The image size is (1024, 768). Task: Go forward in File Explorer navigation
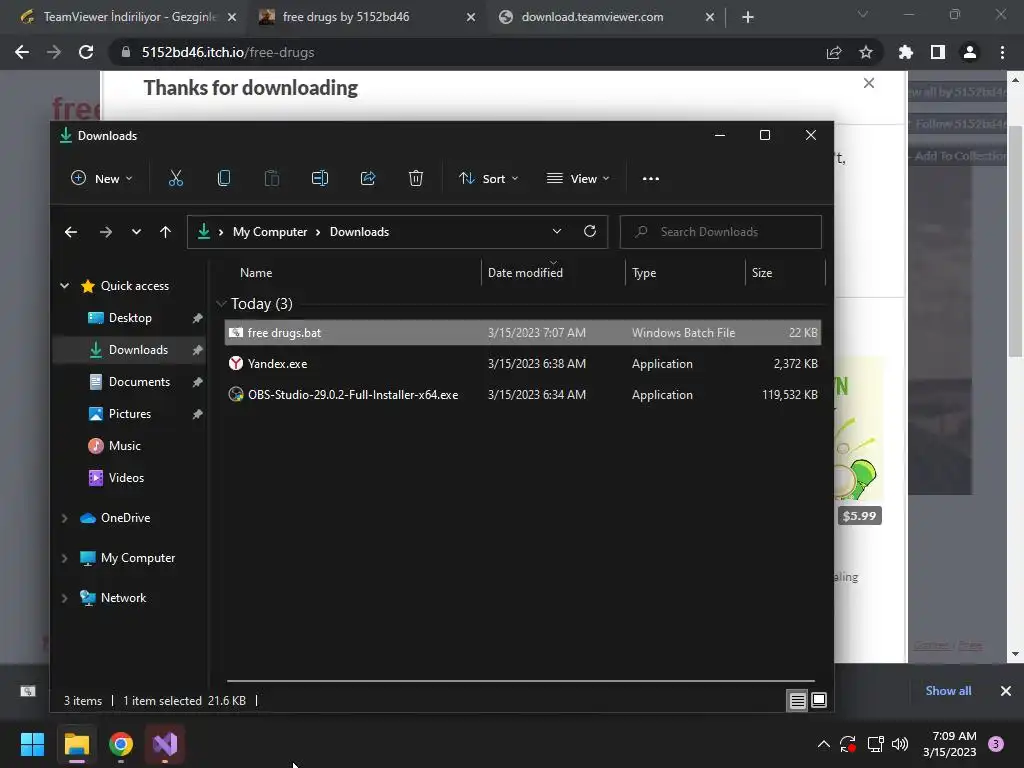coord(105,232)
